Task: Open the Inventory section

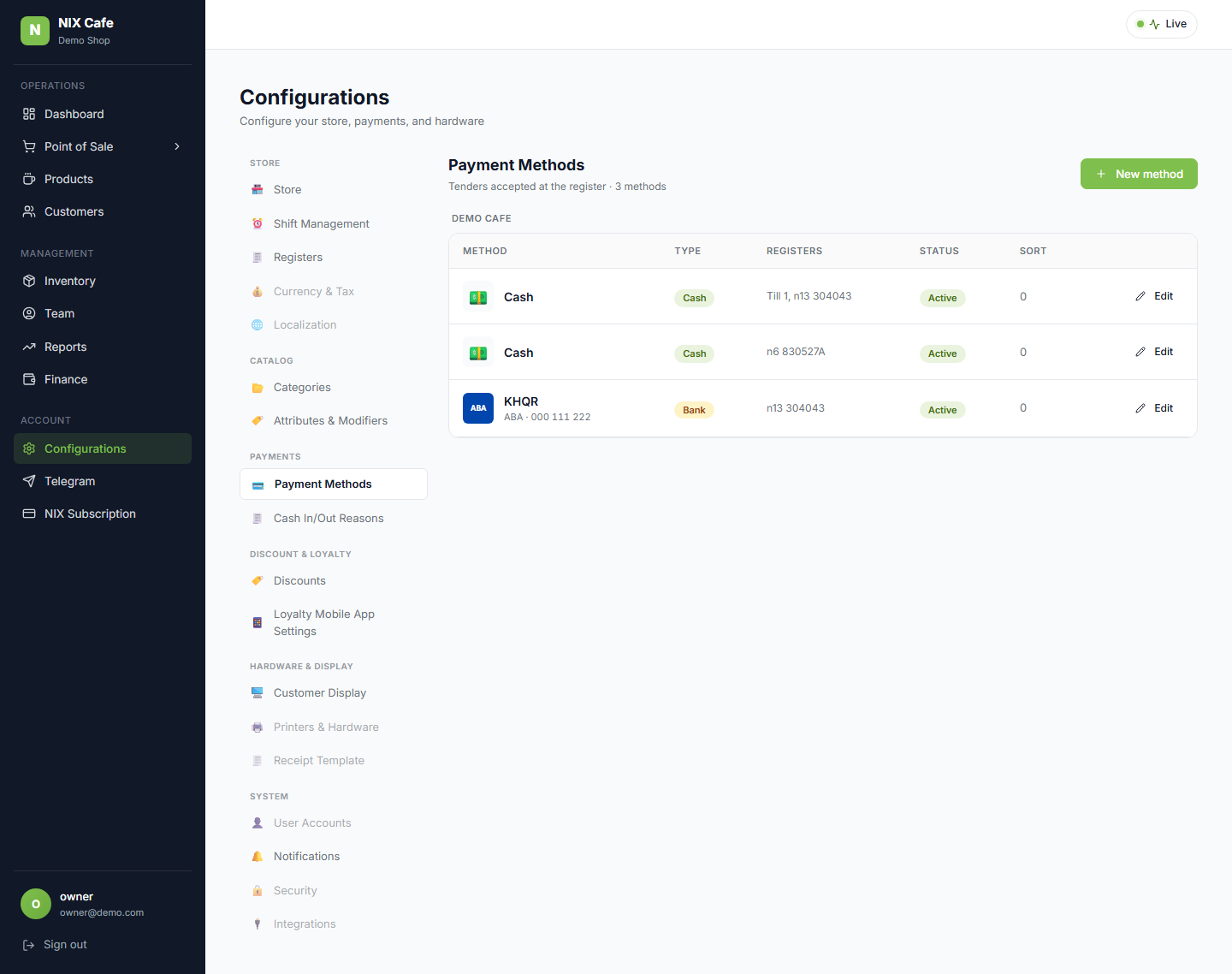Action: (103, 281)
